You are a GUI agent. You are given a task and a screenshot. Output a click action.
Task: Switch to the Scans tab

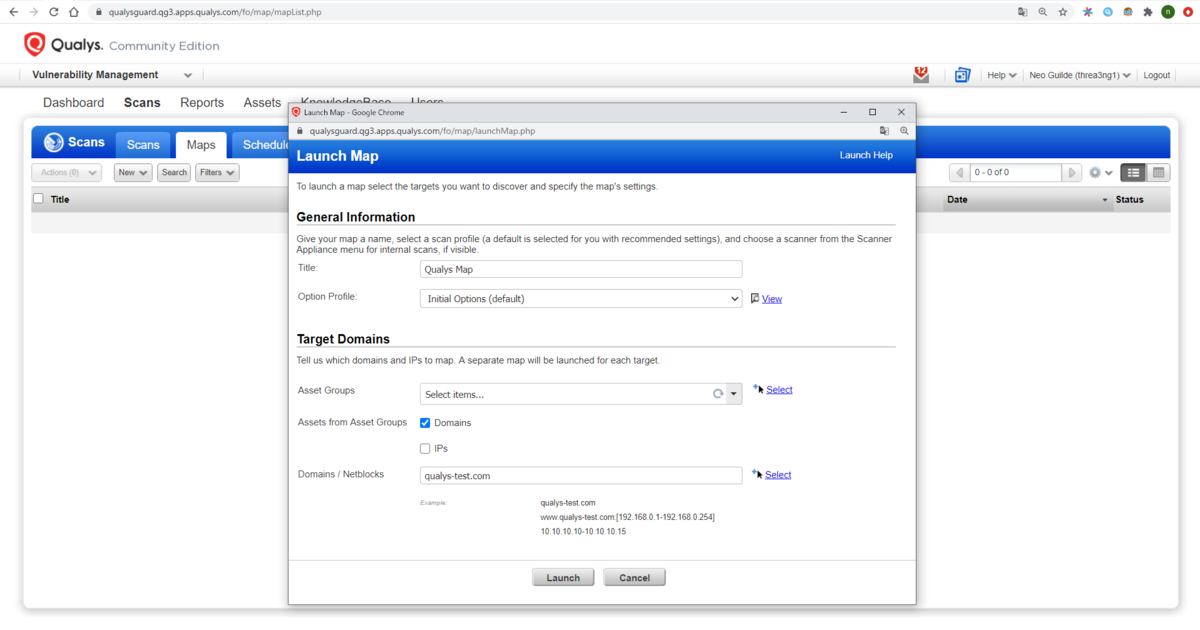[x=143, y=145]
